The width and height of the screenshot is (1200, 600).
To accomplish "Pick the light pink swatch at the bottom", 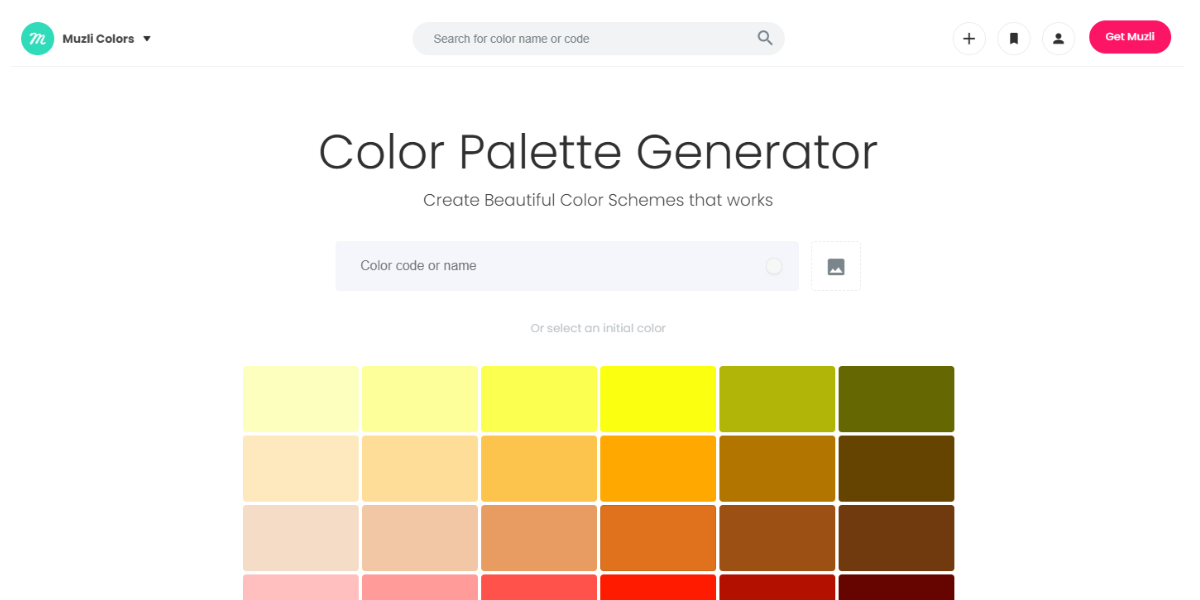I will [x=300, y=588].
